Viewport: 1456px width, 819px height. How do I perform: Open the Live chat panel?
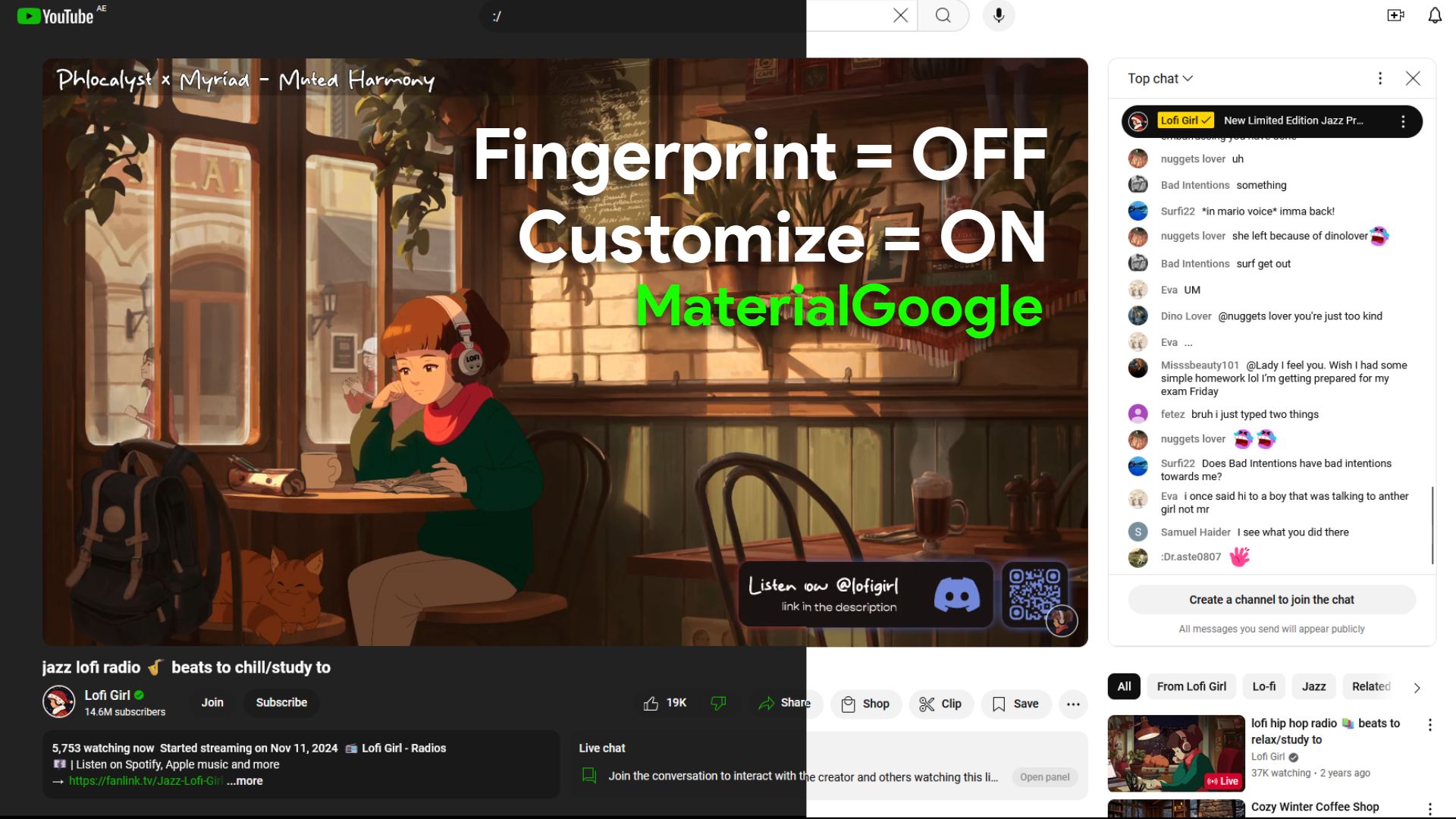(x=1043, y=776)
